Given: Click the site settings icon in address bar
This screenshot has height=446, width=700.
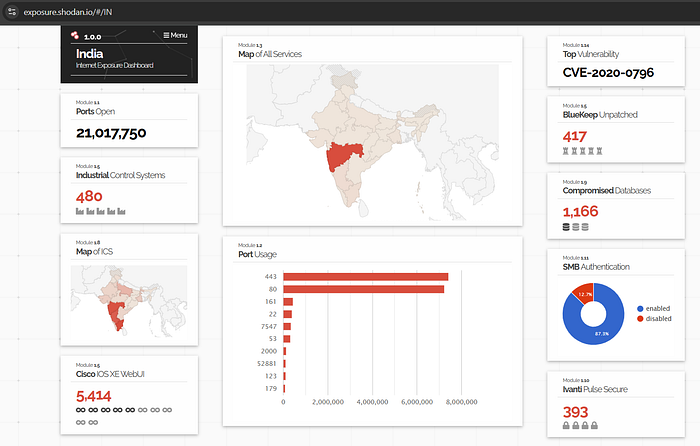Looking at the screenshot, I should [x=12, y=12].
